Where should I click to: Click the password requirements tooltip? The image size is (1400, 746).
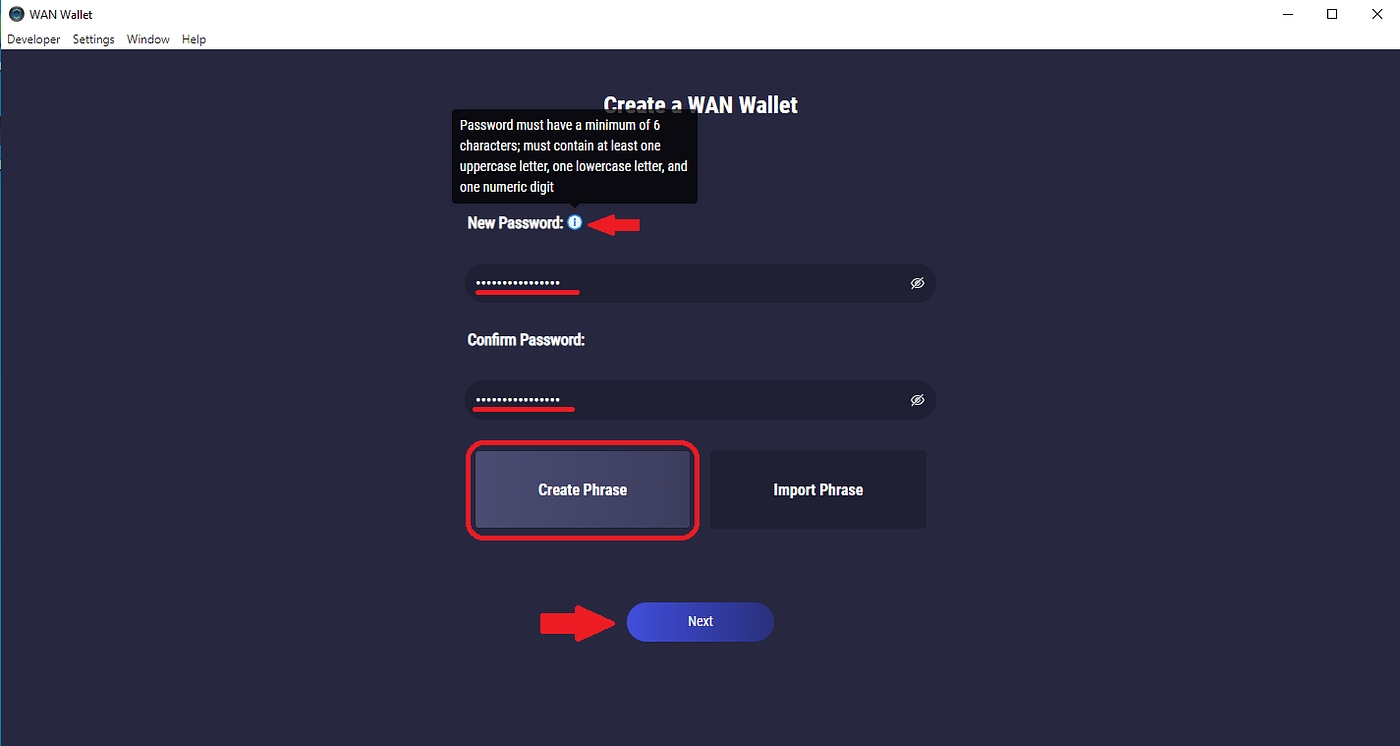pos(575,157)
